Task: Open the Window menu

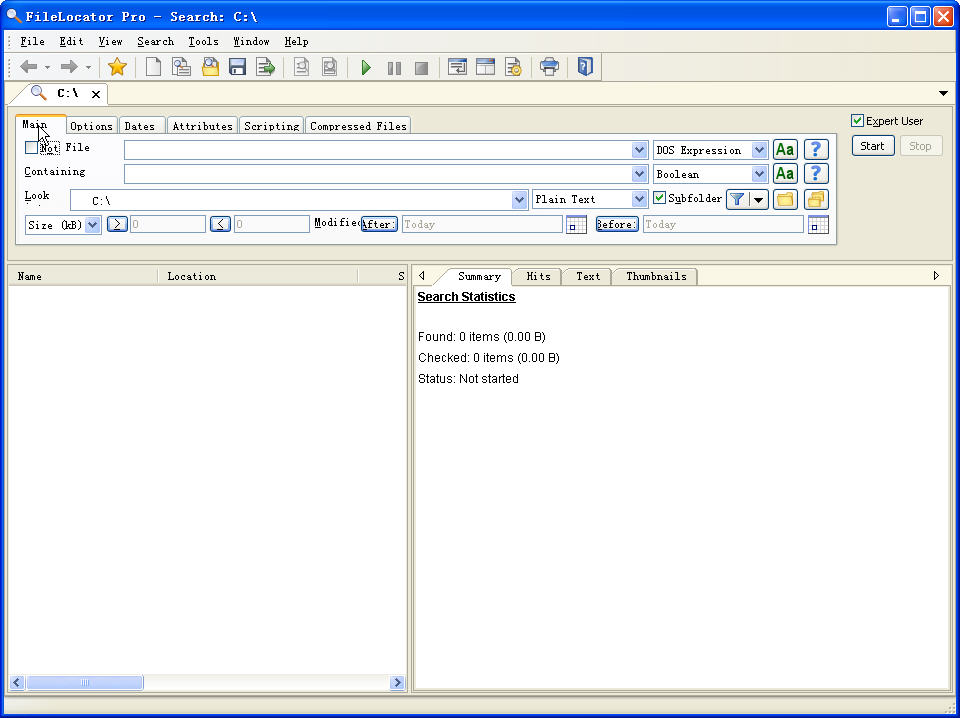Action: [251, 42]
